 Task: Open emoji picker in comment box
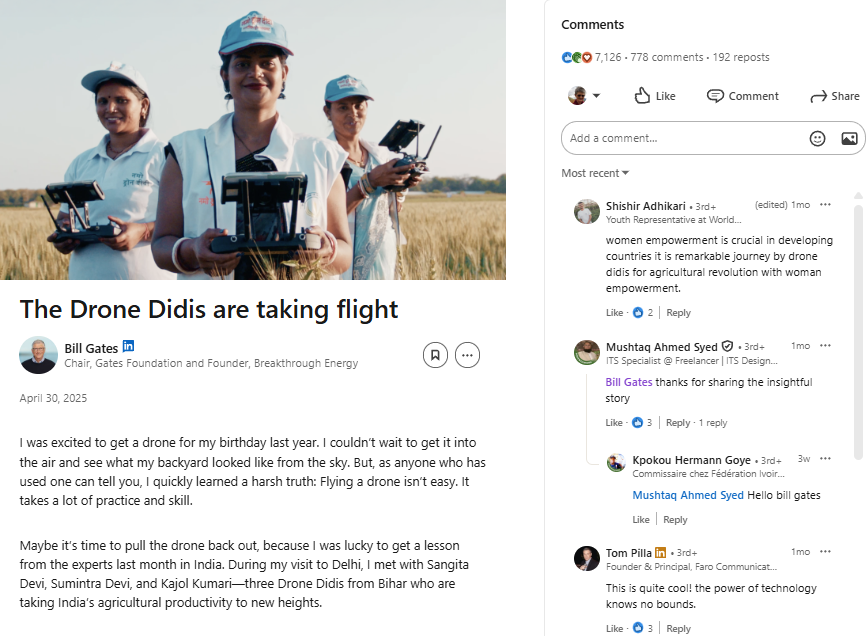pos(817,138)
